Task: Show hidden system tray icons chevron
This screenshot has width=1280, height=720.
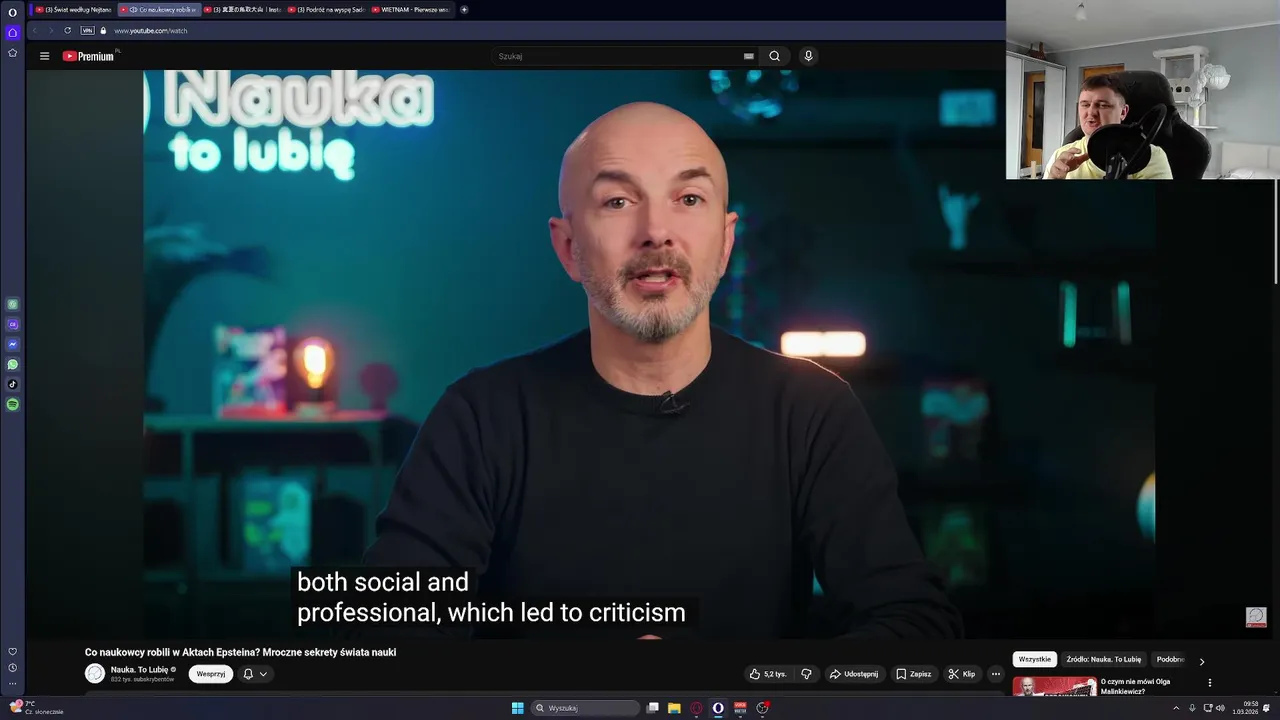Action: point(1178,708)
